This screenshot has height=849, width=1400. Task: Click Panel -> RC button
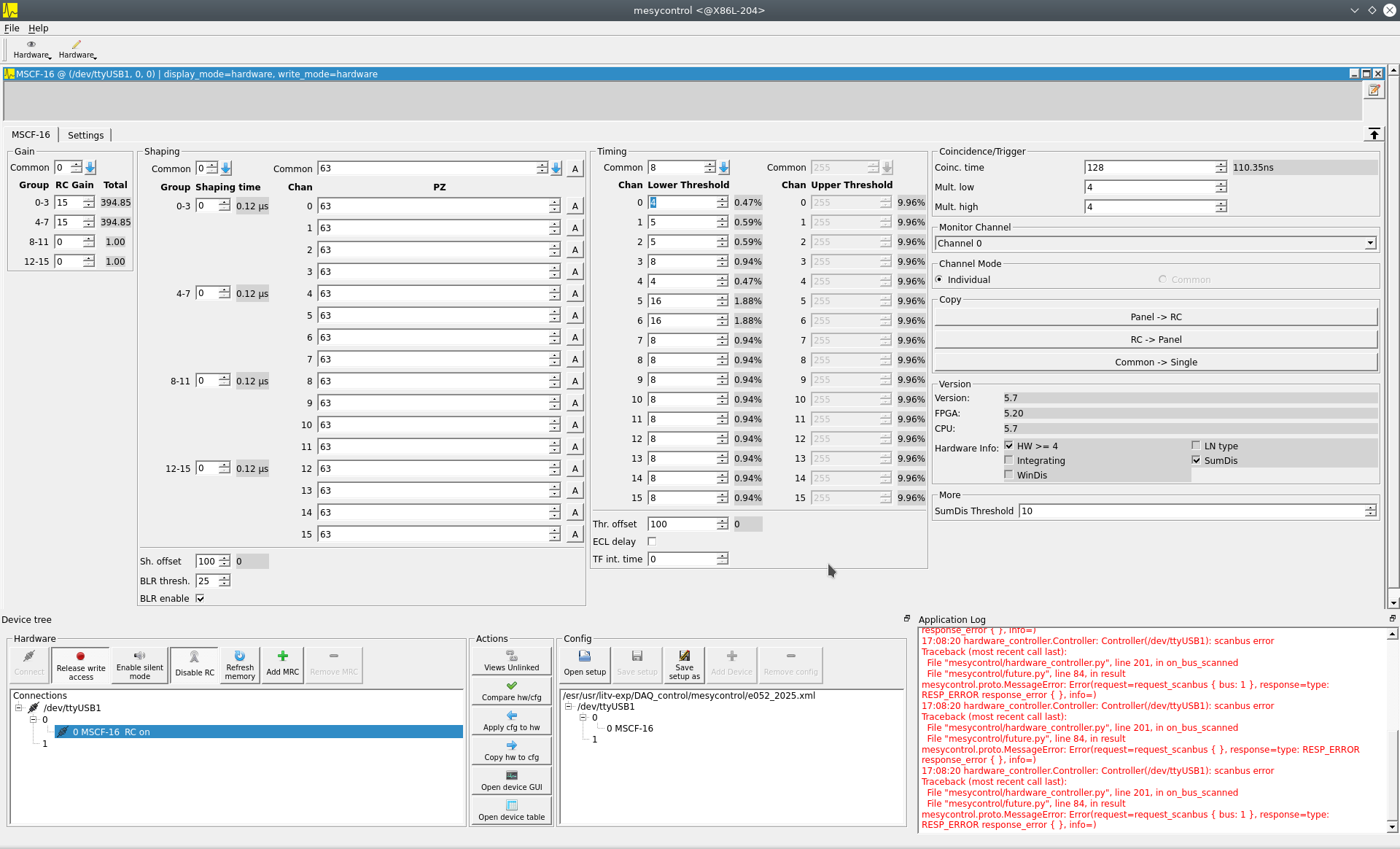click(x=1156, y=317)
